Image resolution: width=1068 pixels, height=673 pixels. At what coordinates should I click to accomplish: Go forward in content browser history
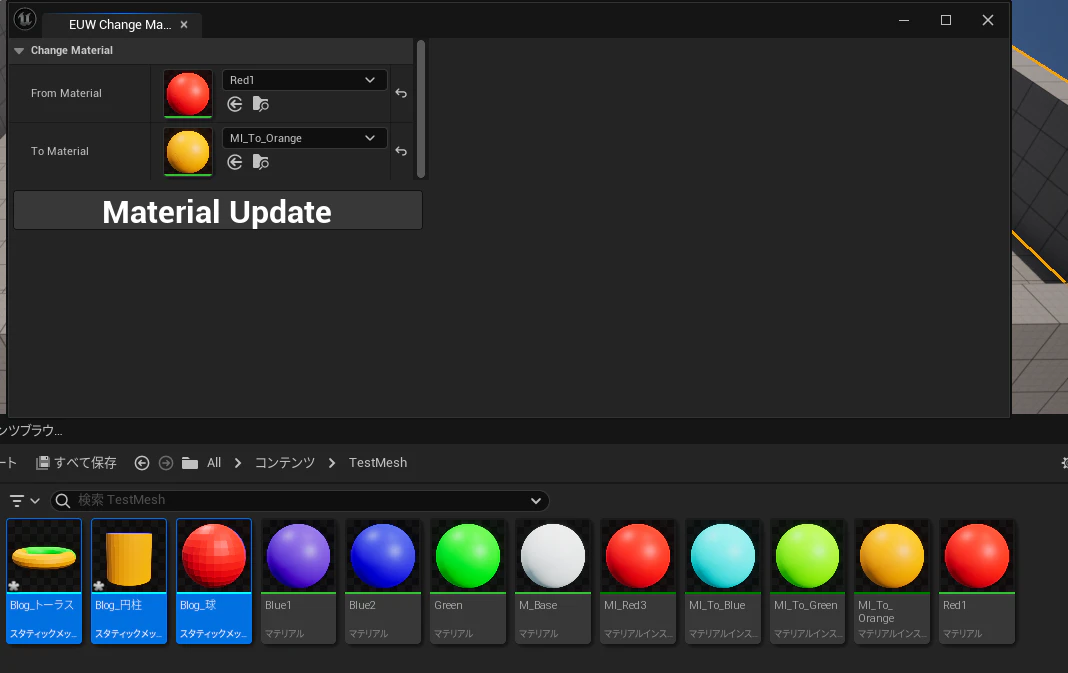pos(166,463)
